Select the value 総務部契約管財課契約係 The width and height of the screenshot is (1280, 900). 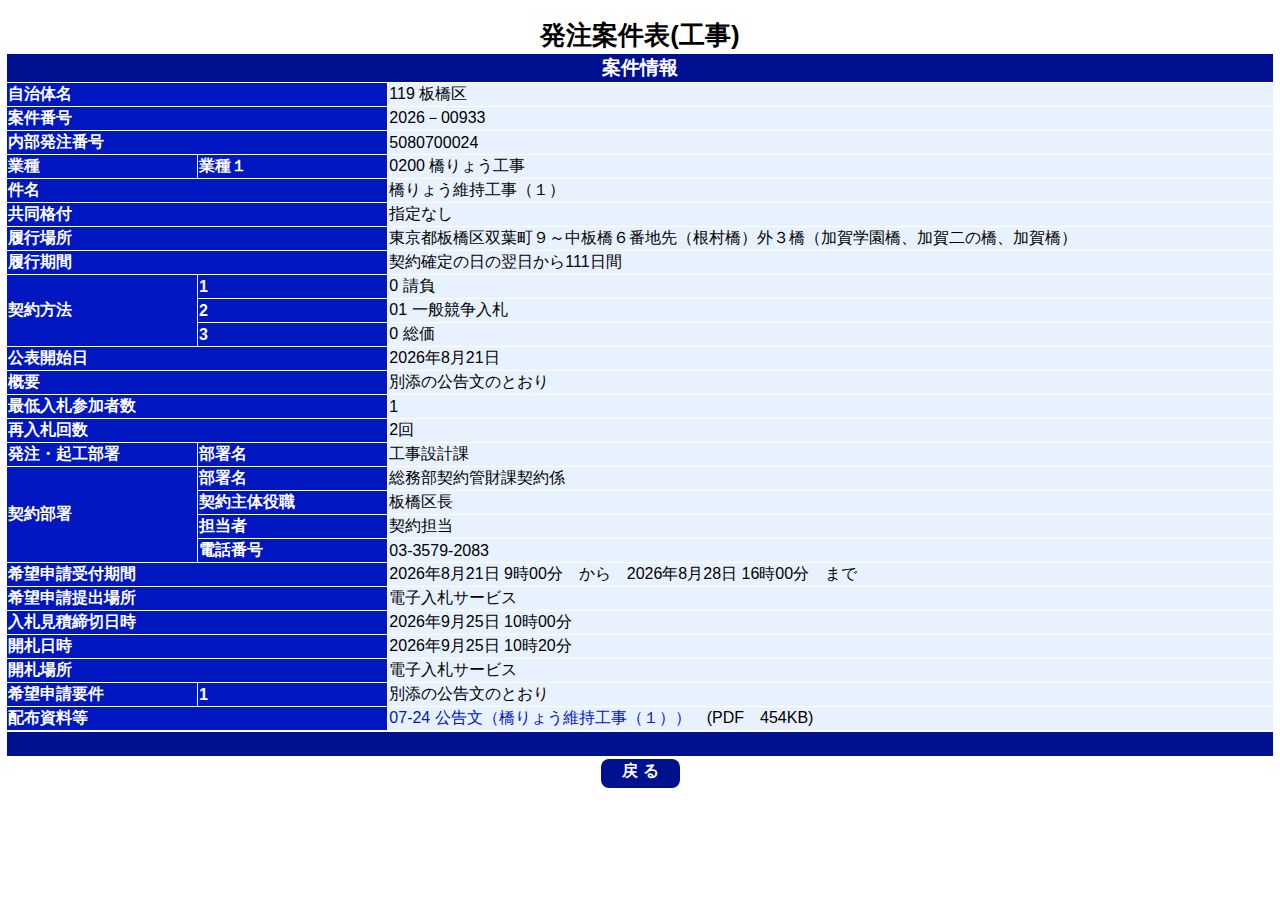click(x=477, y=478)
